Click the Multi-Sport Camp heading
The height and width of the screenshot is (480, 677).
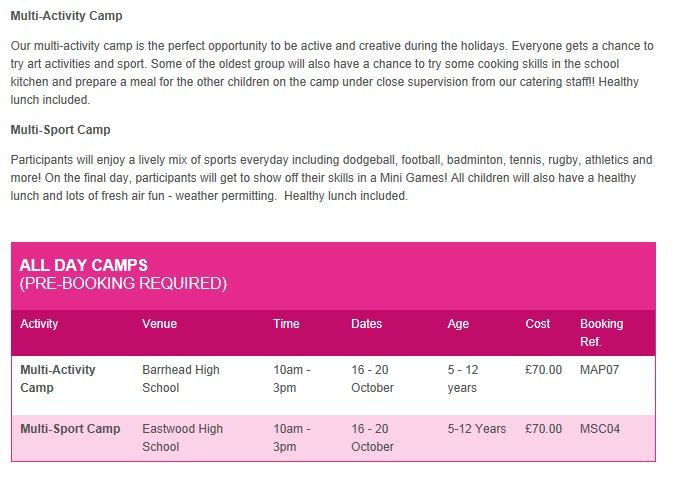tap(60, 130)
